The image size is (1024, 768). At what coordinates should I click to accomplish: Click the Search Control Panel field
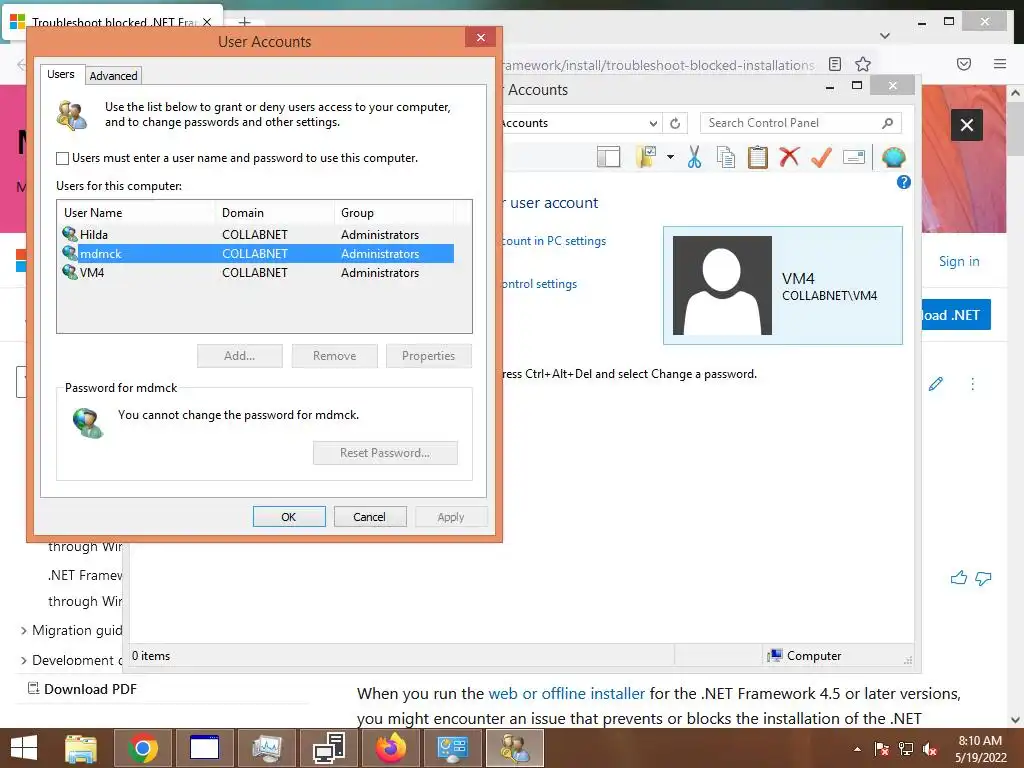click(801, 123)
